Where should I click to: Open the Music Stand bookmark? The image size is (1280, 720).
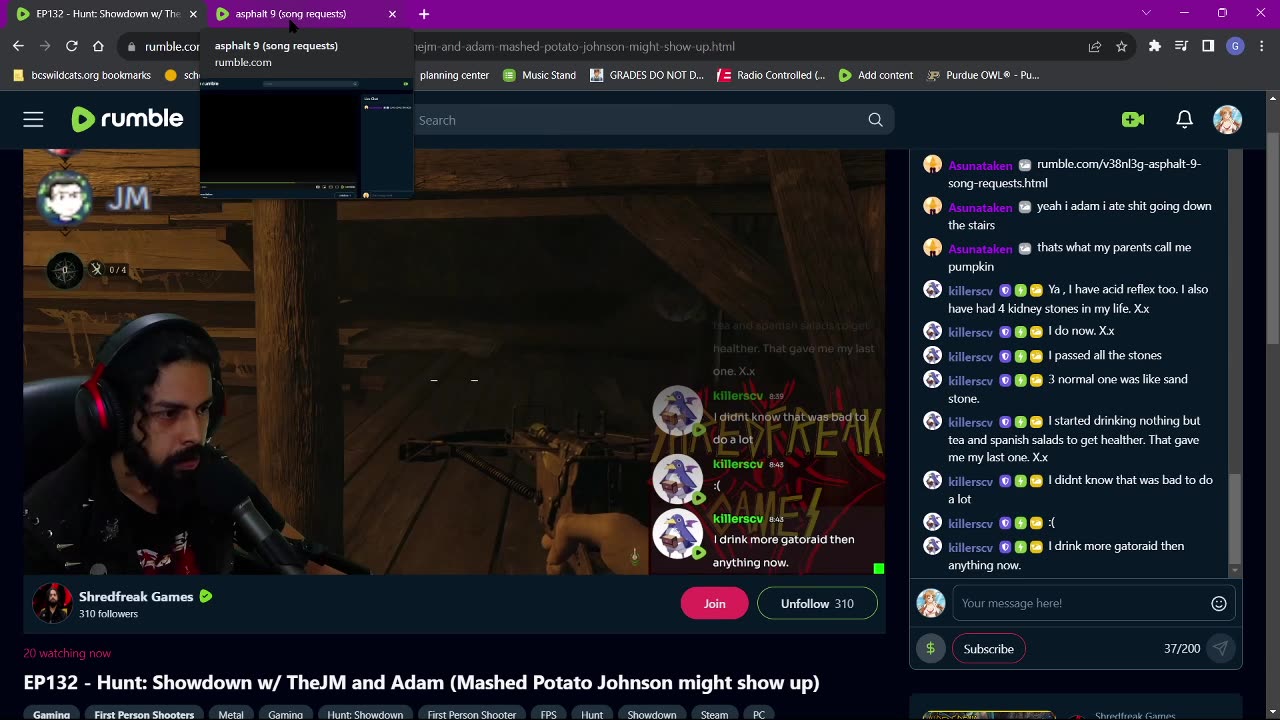click(539, 75)
